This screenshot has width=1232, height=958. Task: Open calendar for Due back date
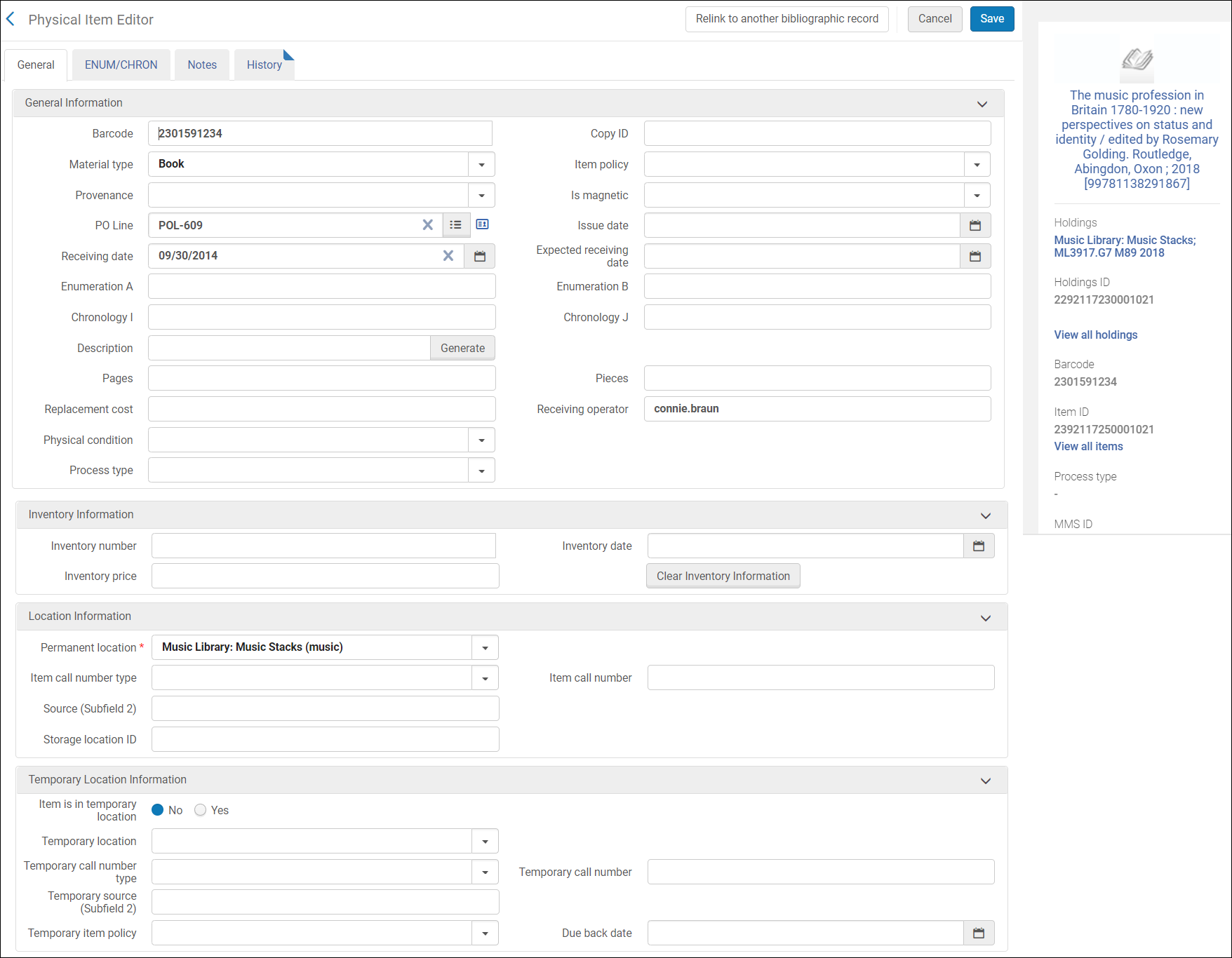click(x=979, y=933)
